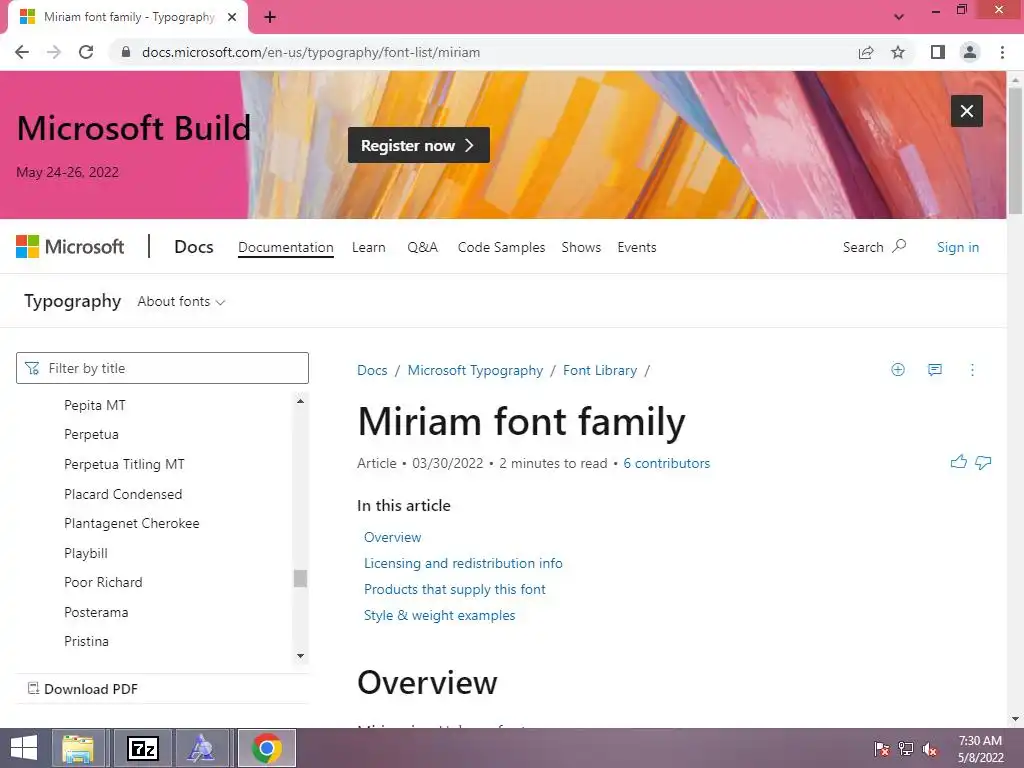Select the Documentation menu item
This screenshot has height=768, width=1024.
click(x=285, y=248)
